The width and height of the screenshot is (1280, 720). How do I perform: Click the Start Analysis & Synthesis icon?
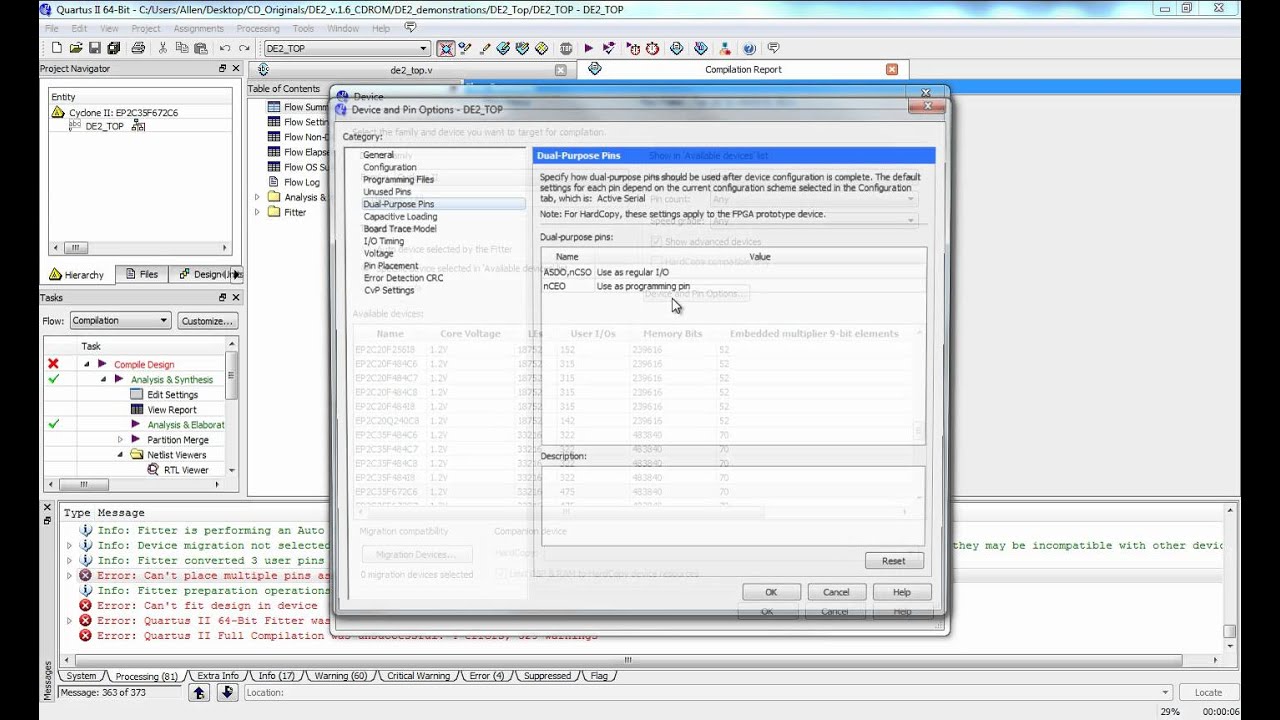[609, 48]
